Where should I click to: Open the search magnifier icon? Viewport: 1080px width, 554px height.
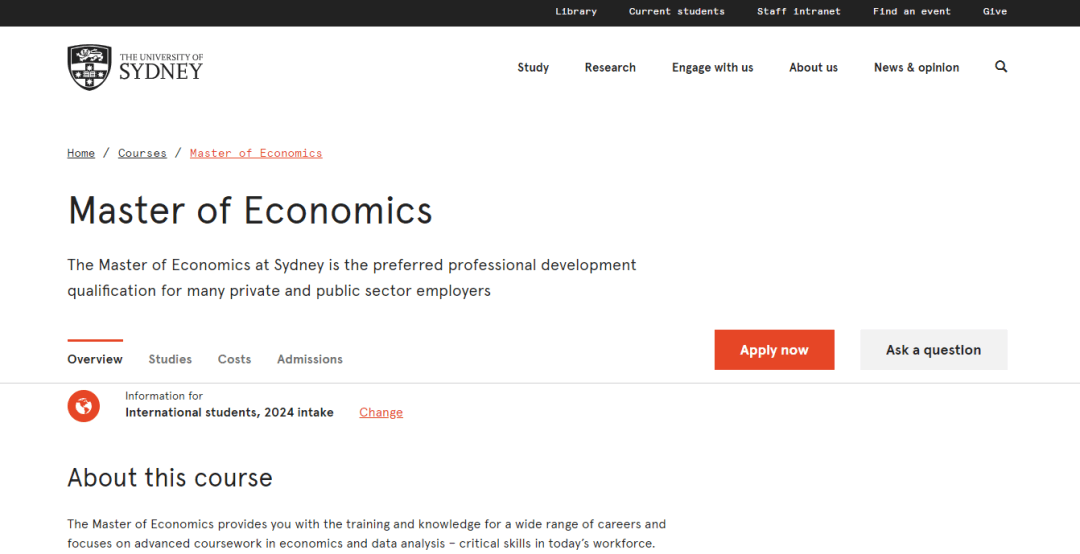pos(1001,67)
